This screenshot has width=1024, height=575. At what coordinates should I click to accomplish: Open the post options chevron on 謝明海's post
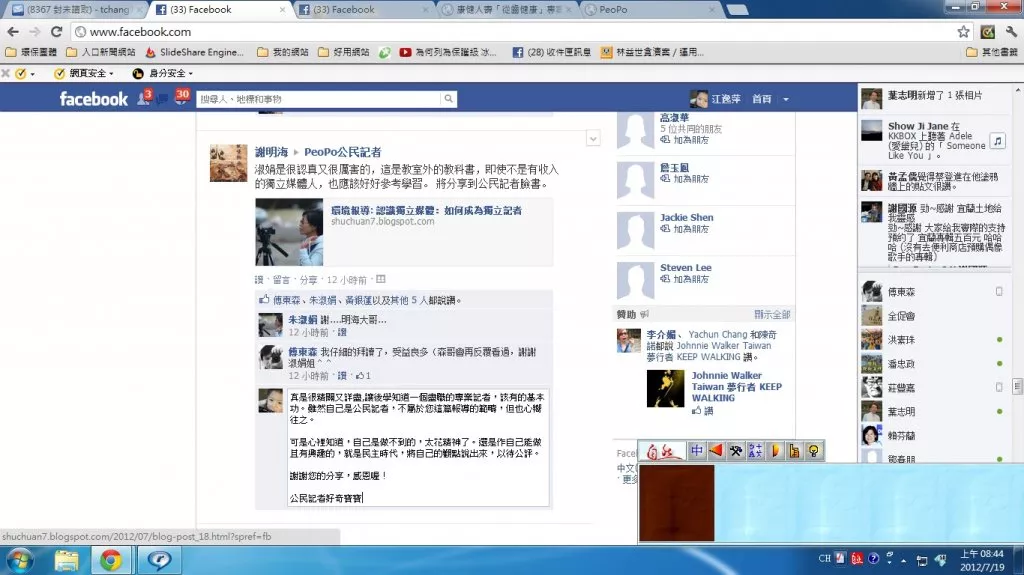(593, 139)
